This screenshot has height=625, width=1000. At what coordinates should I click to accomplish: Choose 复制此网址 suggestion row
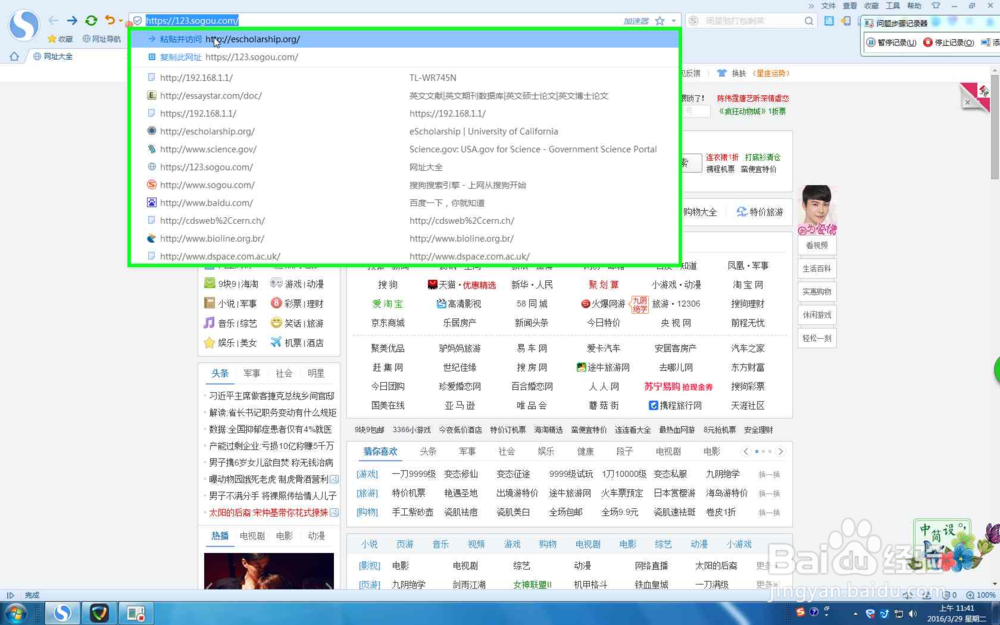(x=405, y=57)
